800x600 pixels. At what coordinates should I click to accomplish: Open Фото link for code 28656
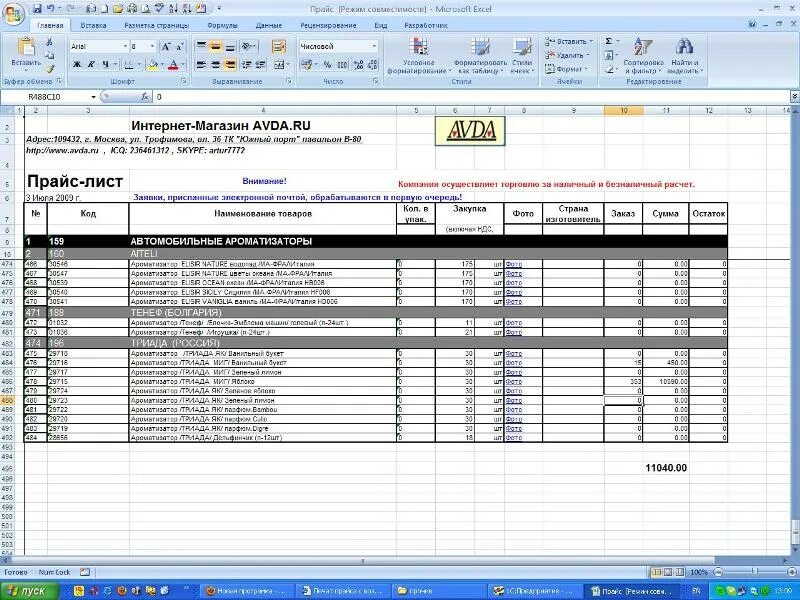(x=514, y=438)
